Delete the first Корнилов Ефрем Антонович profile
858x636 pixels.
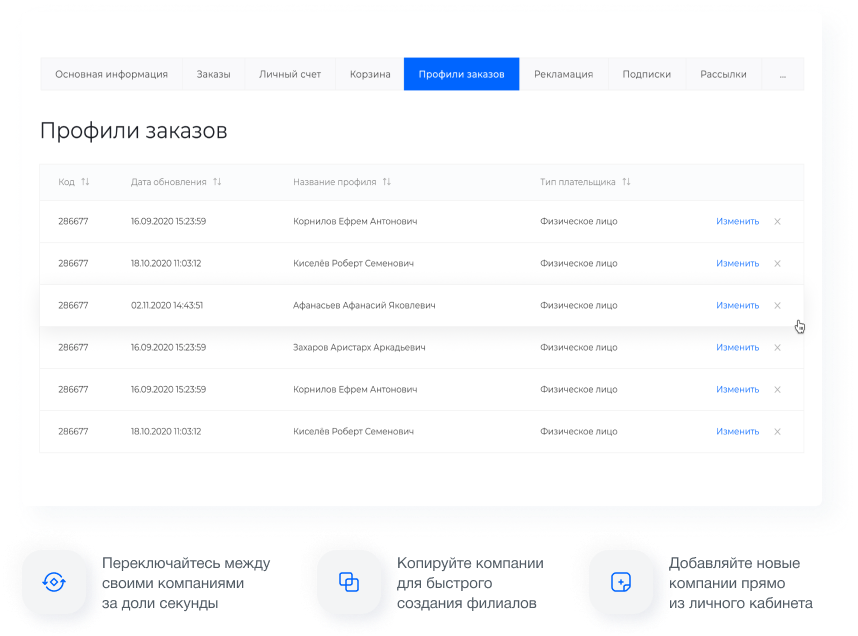coord(777,221)
